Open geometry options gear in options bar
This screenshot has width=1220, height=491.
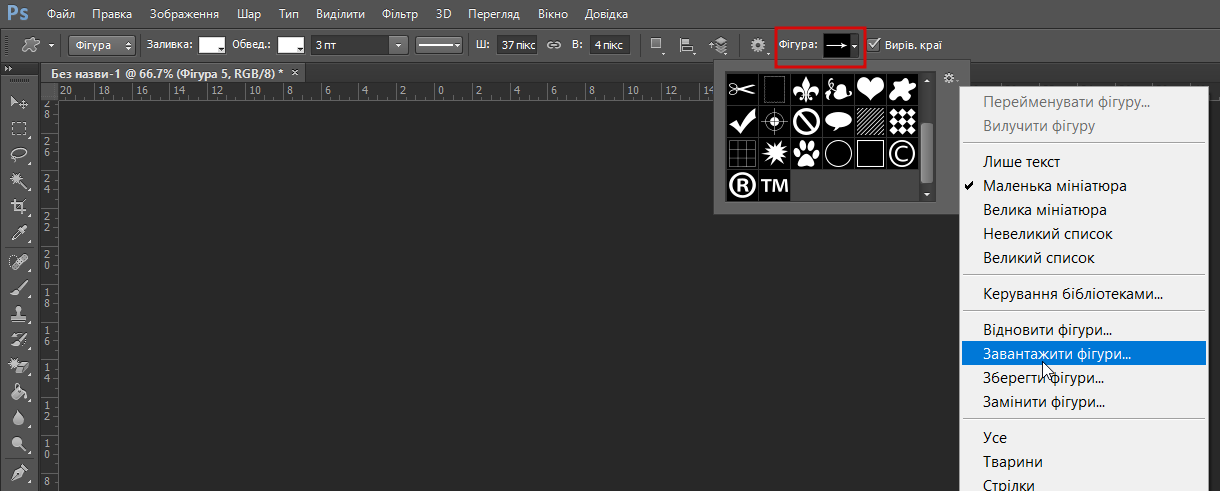pyautogui.click(x=759, y=45)
